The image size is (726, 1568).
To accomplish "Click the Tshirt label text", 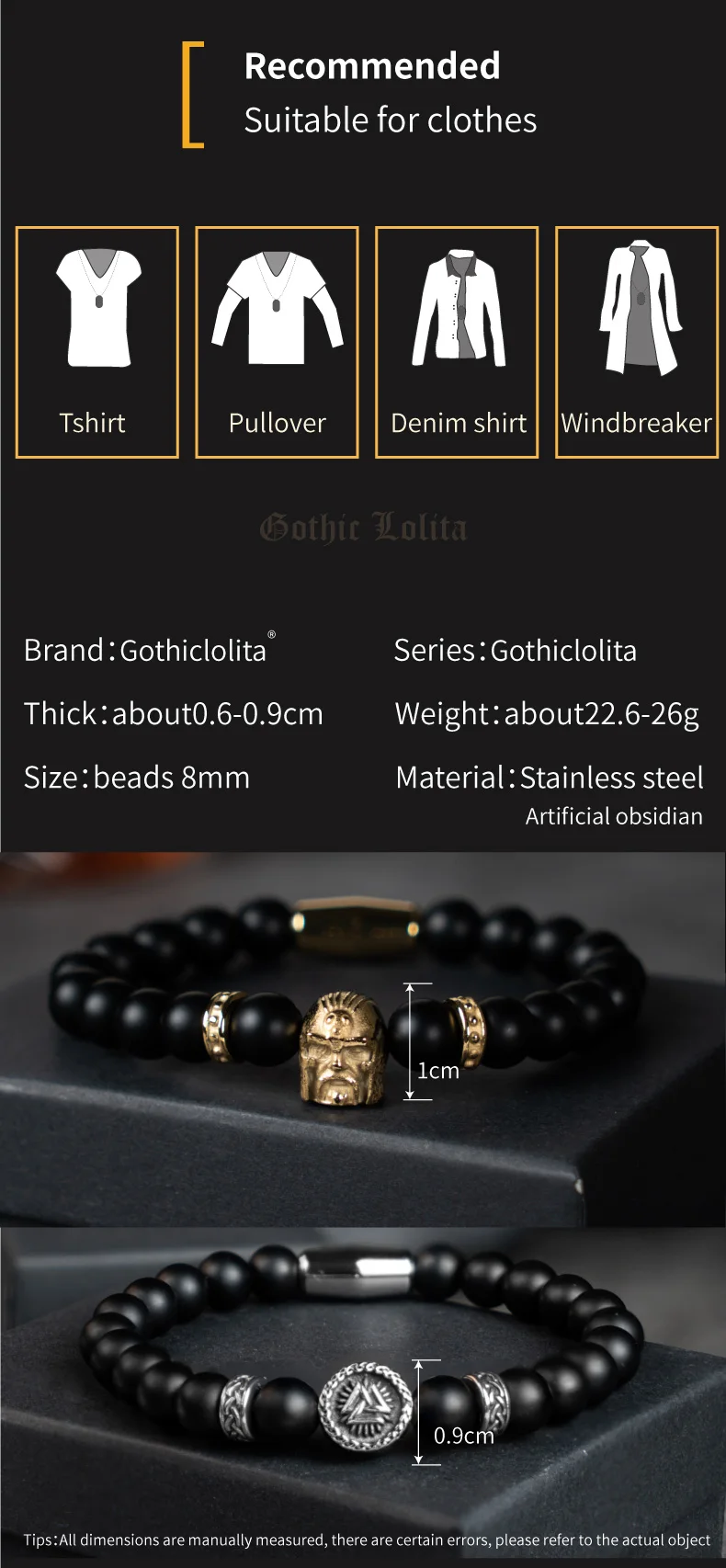I will click(92, 423).
